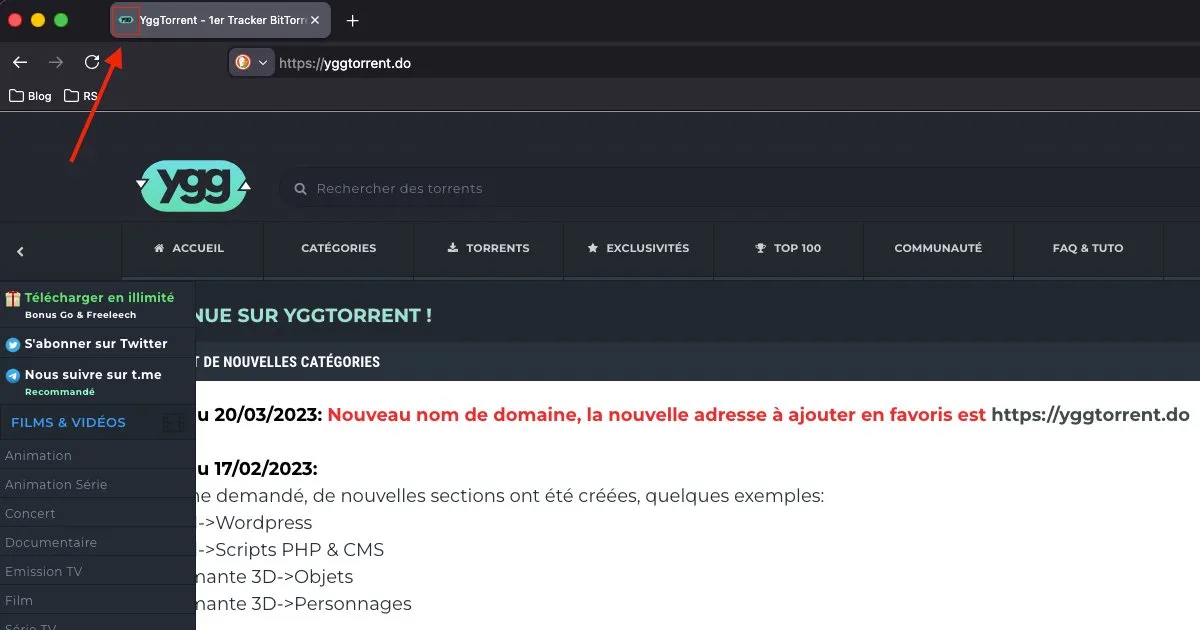Click the Nous suivre sur t.me link
The width and height of the screenshot is (1200, 630).
[x=93, y=375]
